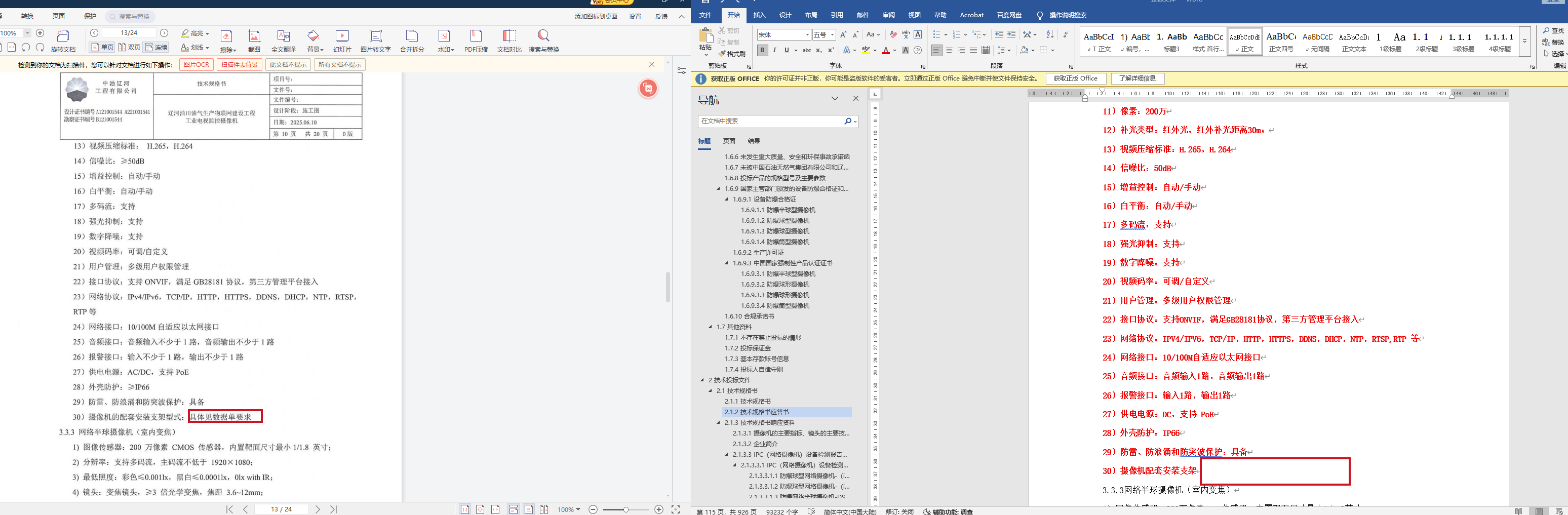Open 插入 tab in Word ribbon
Image resolution: width=1568 pixels, height=515 pixels.
click(x=759, y=15)
